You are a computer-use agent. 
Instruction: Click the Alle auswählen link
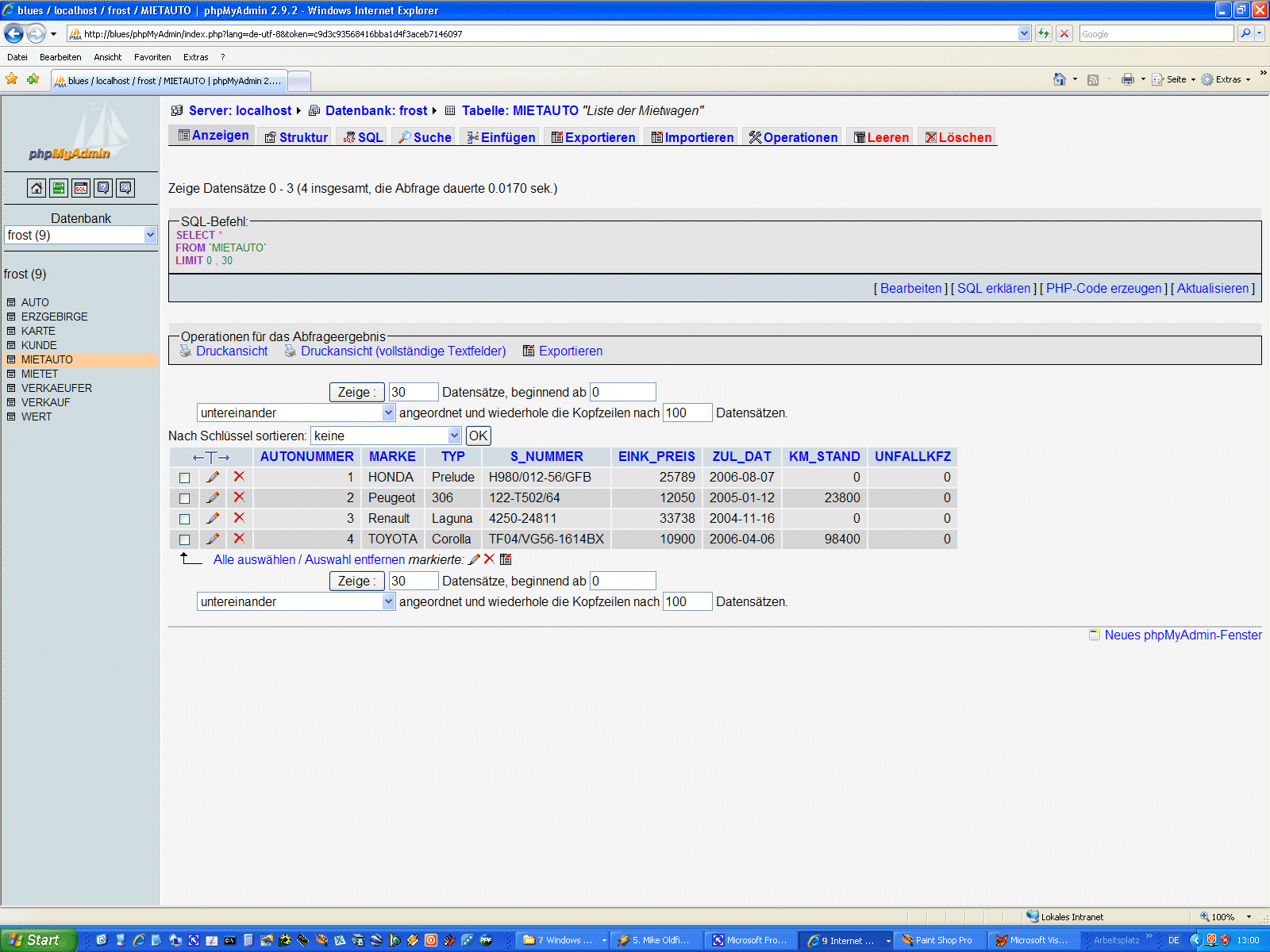pos(254,559)
